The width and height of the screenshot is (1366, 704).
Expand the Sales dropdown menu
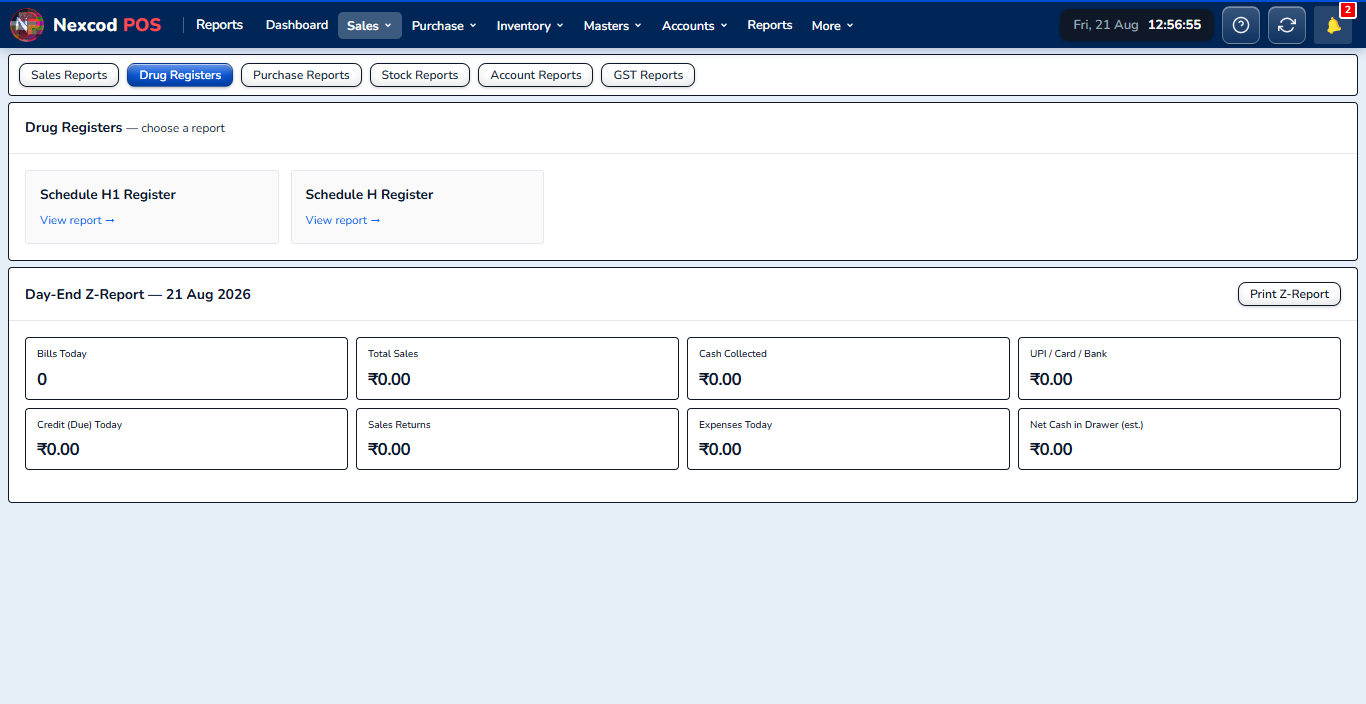(370, 25)
